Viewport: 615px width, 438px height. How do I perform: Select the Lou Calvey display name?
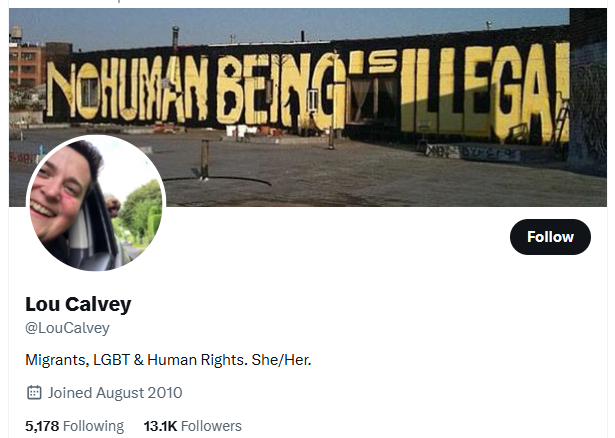[78, 304]
